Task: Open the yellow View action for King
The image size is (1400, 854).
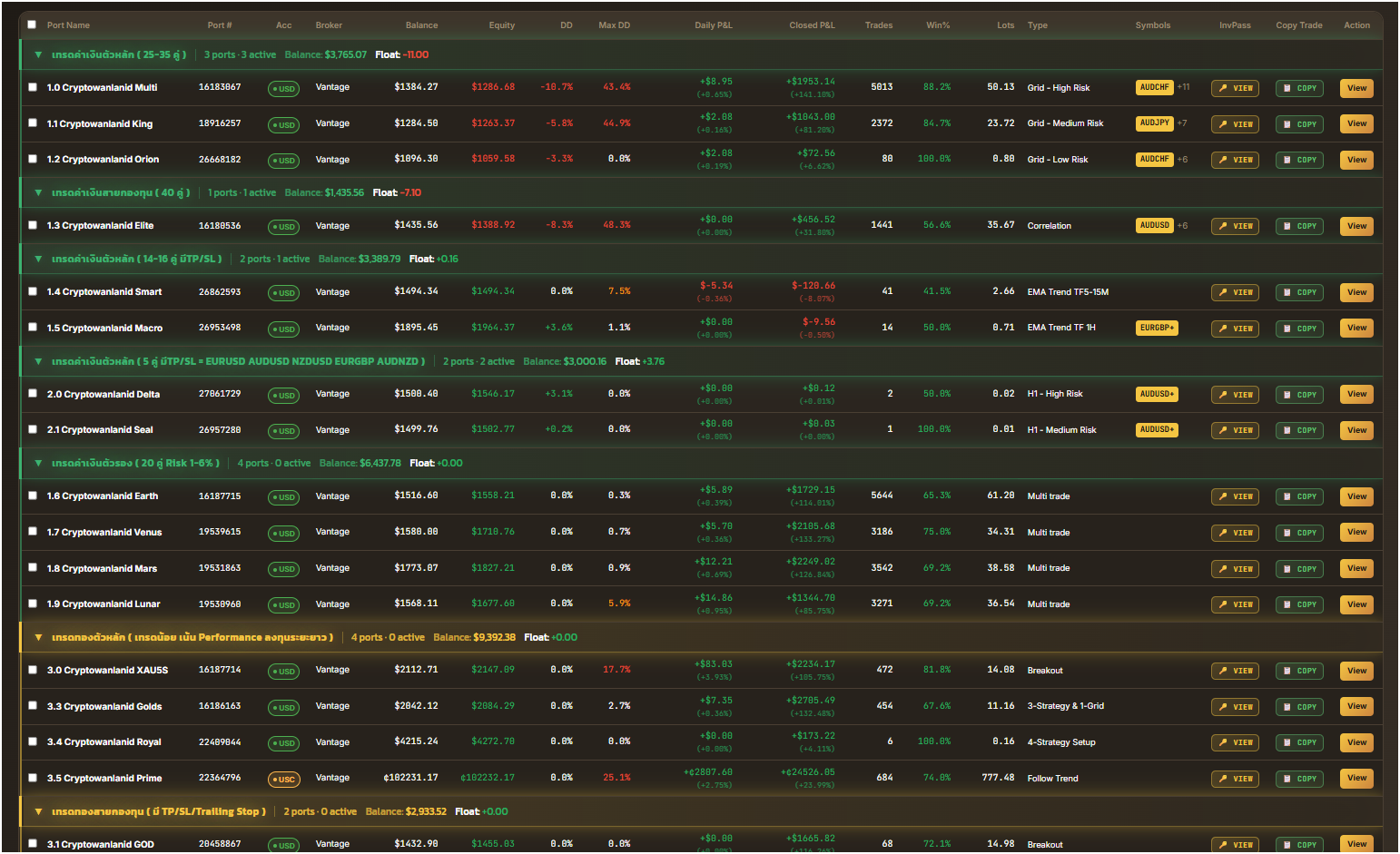Action: pos(1356,123)
